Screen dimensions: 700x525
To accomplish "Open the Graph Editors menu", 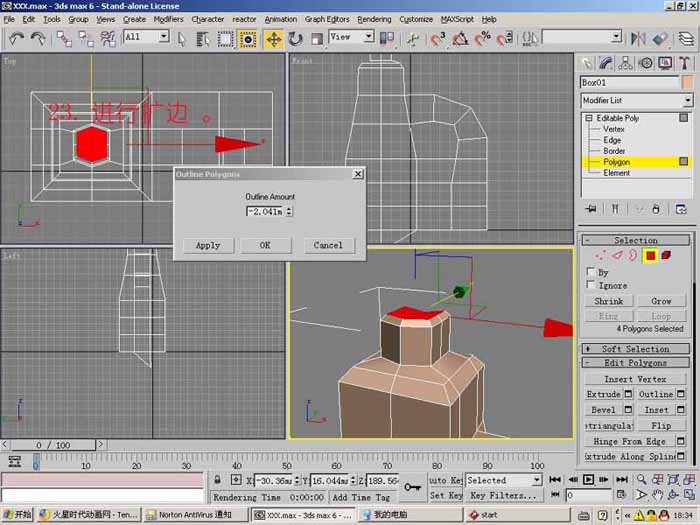I will tap(327, 19).
